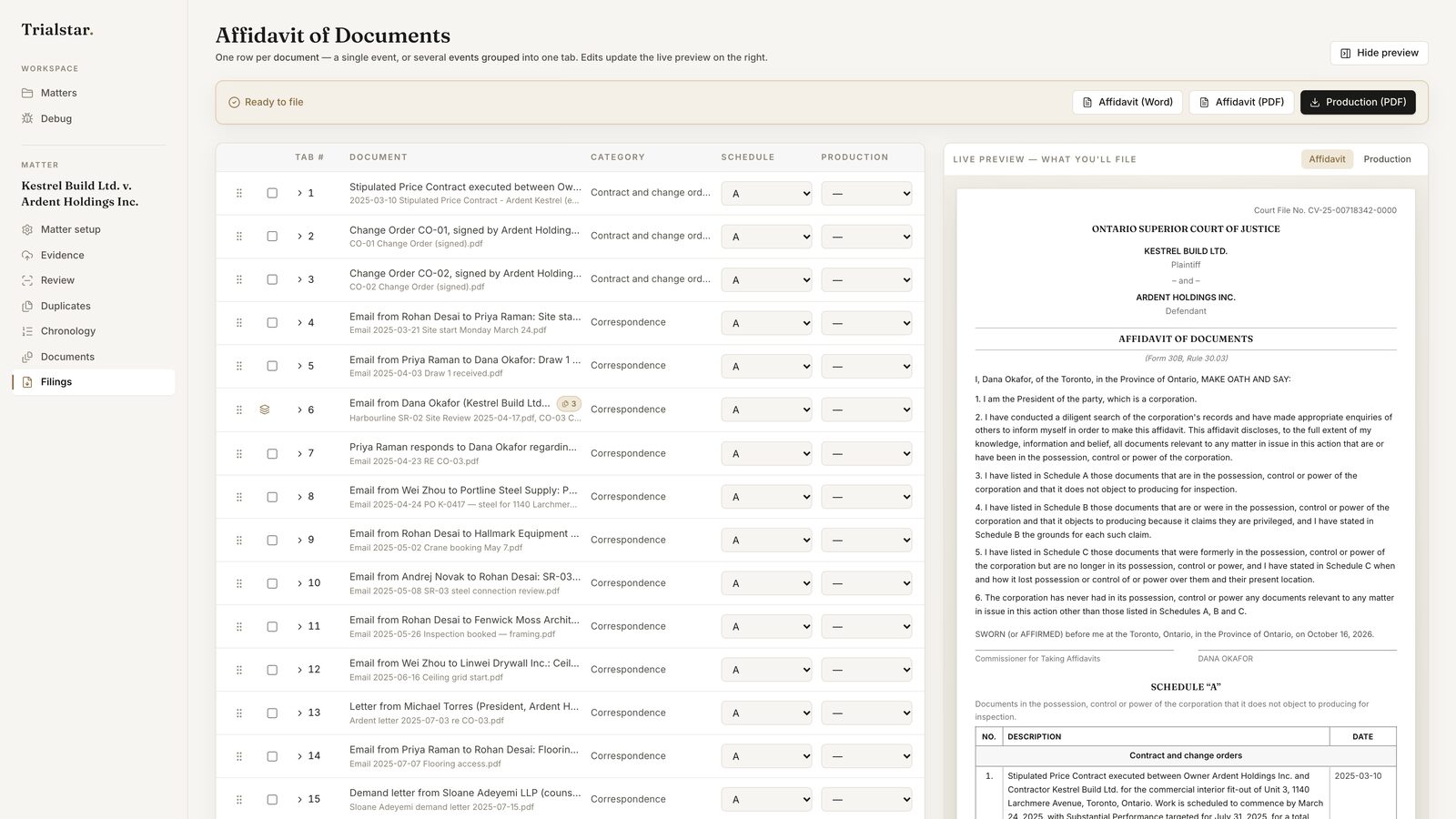Tick the checkbox for tab 8
This screenshot has width=1456, height=819.
pos(272,497)
